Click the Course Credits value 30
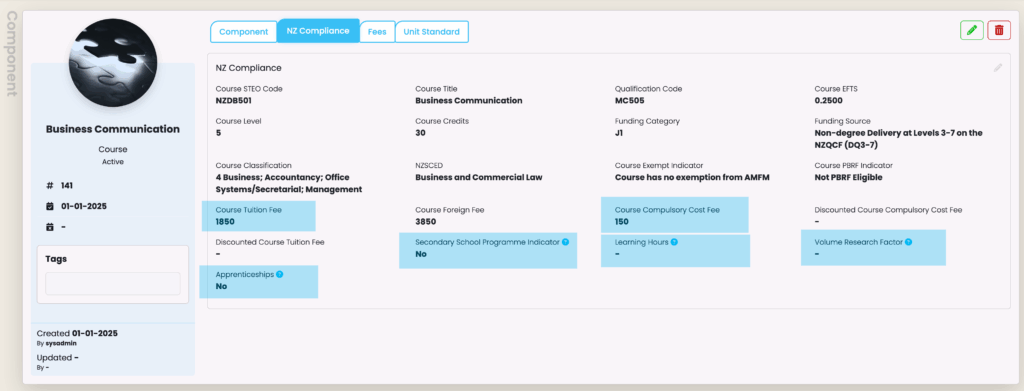This screenshot has height=391, width=1024. 421,133
